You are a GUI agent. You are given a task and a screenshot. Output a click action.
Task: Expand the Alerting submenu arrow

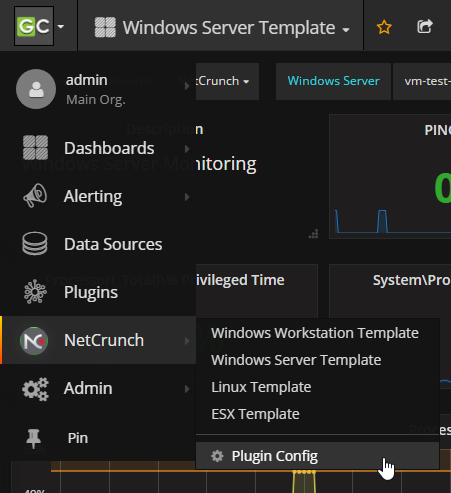187,197
